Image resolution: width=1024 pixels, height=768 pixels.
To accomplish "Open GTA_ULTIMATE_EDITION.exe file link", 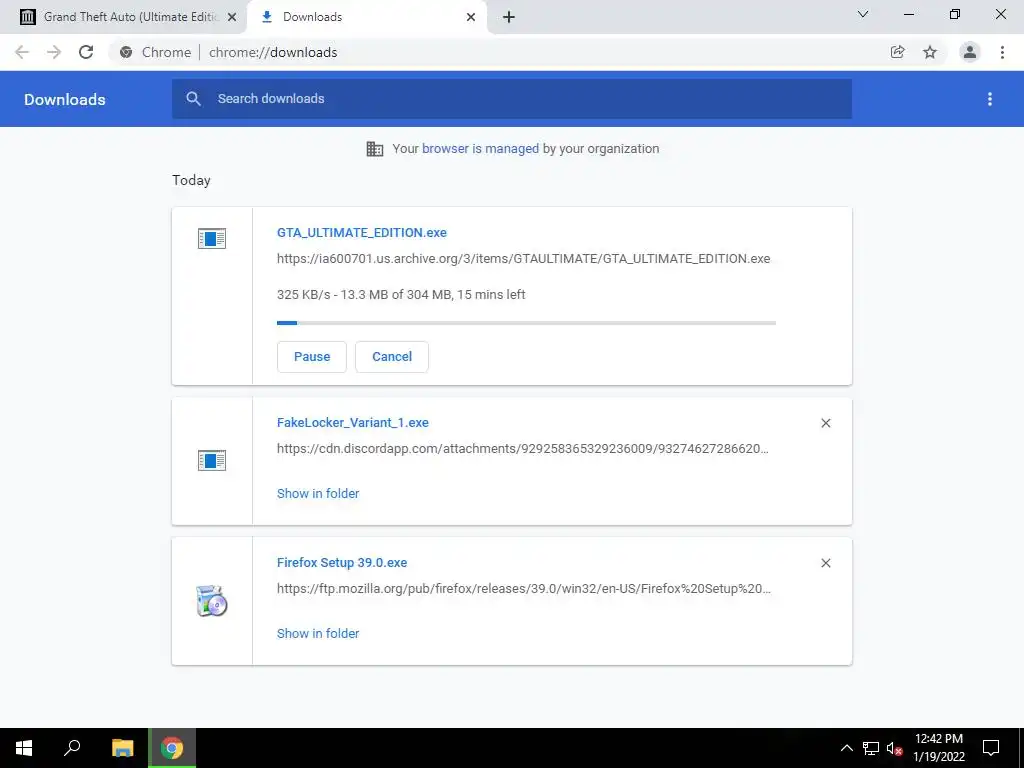I will coord(362,232).
